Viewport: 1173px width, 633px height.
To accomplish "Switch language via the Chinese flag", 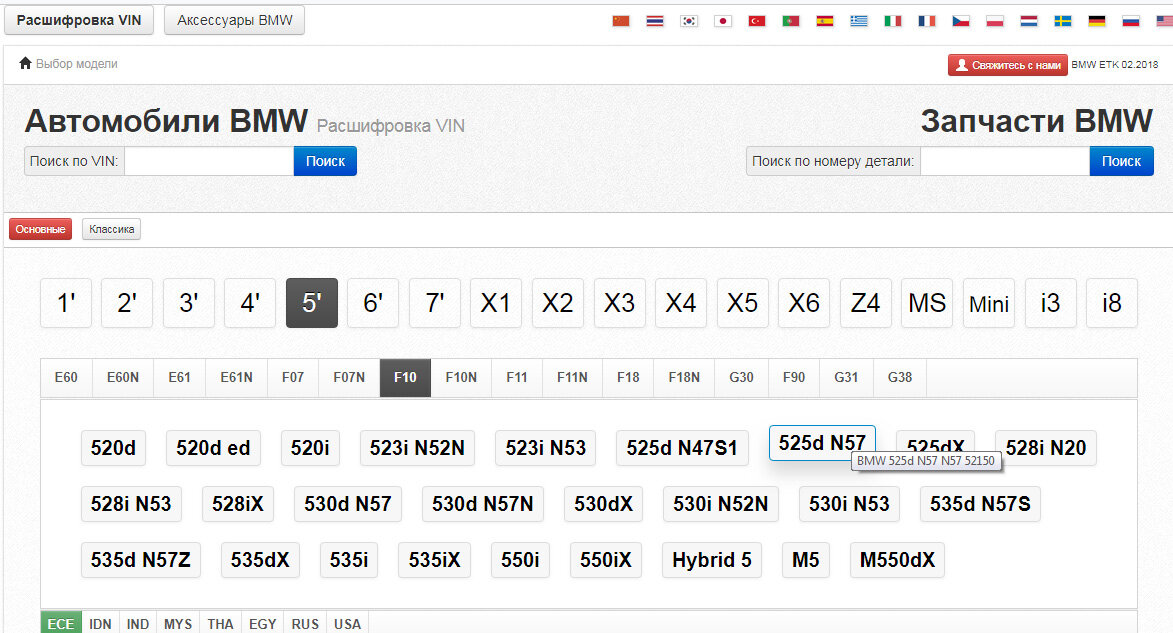I will [x=621, y=21].
